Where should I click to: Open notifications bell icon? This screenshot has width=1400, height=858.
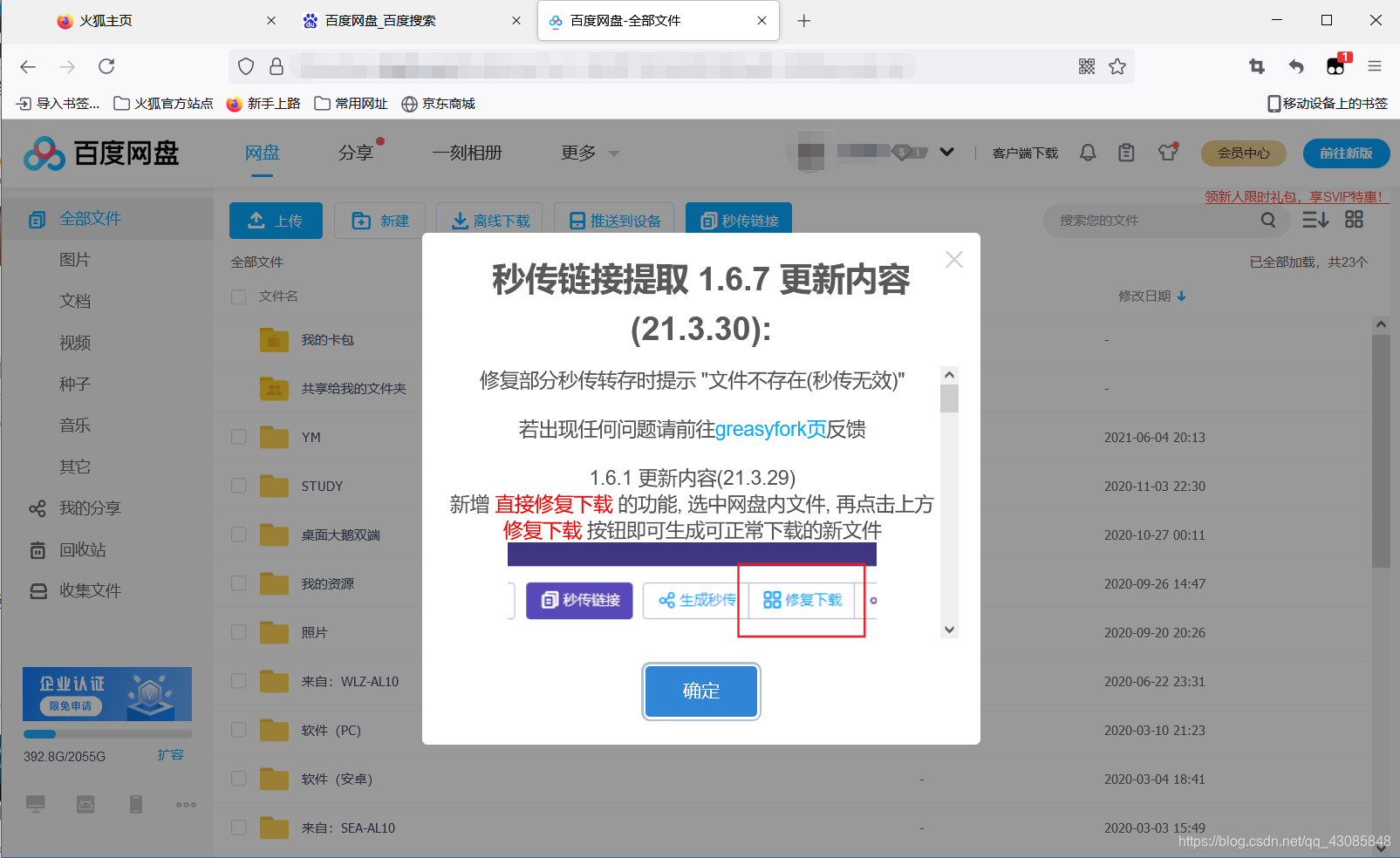coord(1088,153)
